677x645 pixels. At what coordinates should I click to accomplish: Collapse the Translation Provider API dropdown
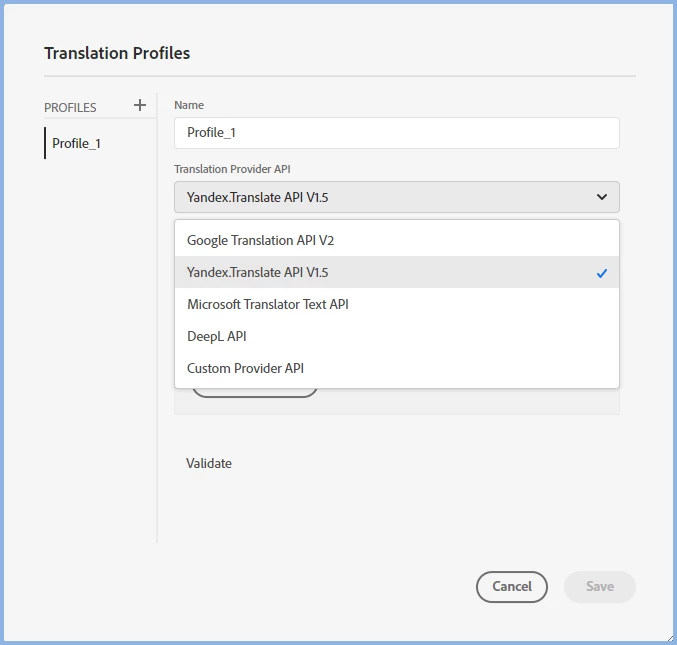397,197
